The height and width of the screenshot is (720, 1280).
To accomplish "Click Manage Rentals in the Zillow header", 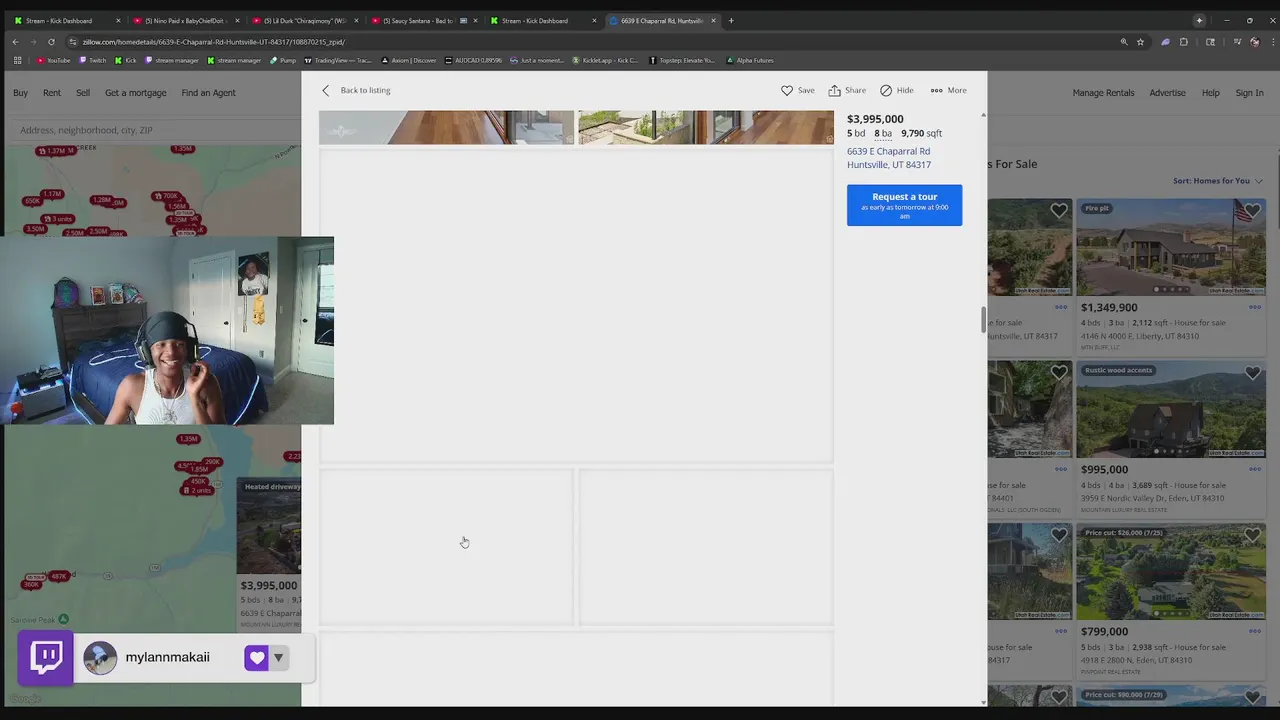I will click(x=1103, y=93).
